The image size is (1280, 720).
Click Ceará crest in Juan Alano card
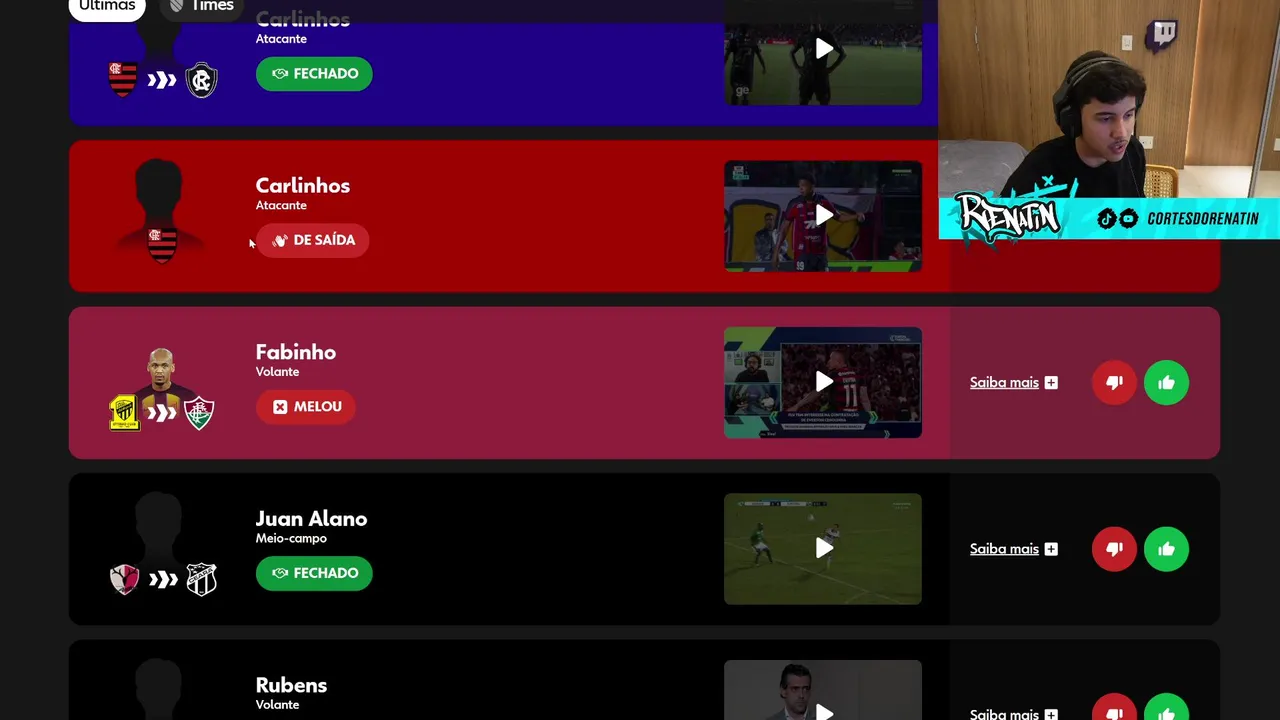201,579
